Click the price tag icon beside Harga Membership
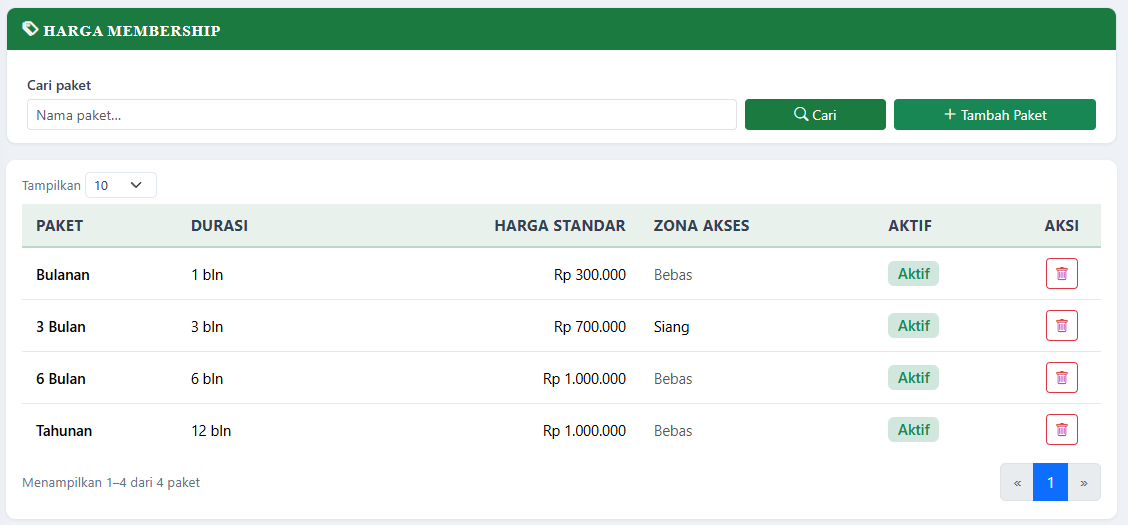This screenshot has width=1128, height=525. point(30,29)
